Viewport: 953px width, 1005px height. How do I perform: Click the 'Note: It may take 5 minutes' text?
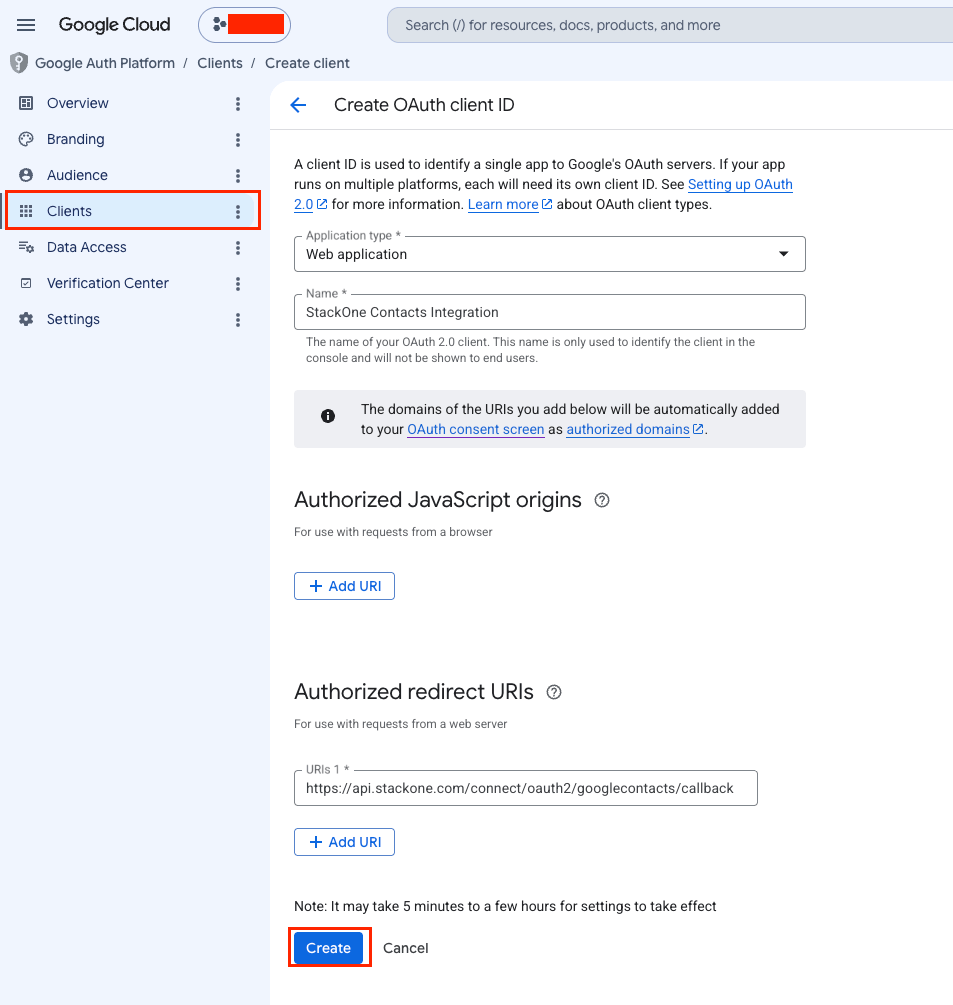505,906
